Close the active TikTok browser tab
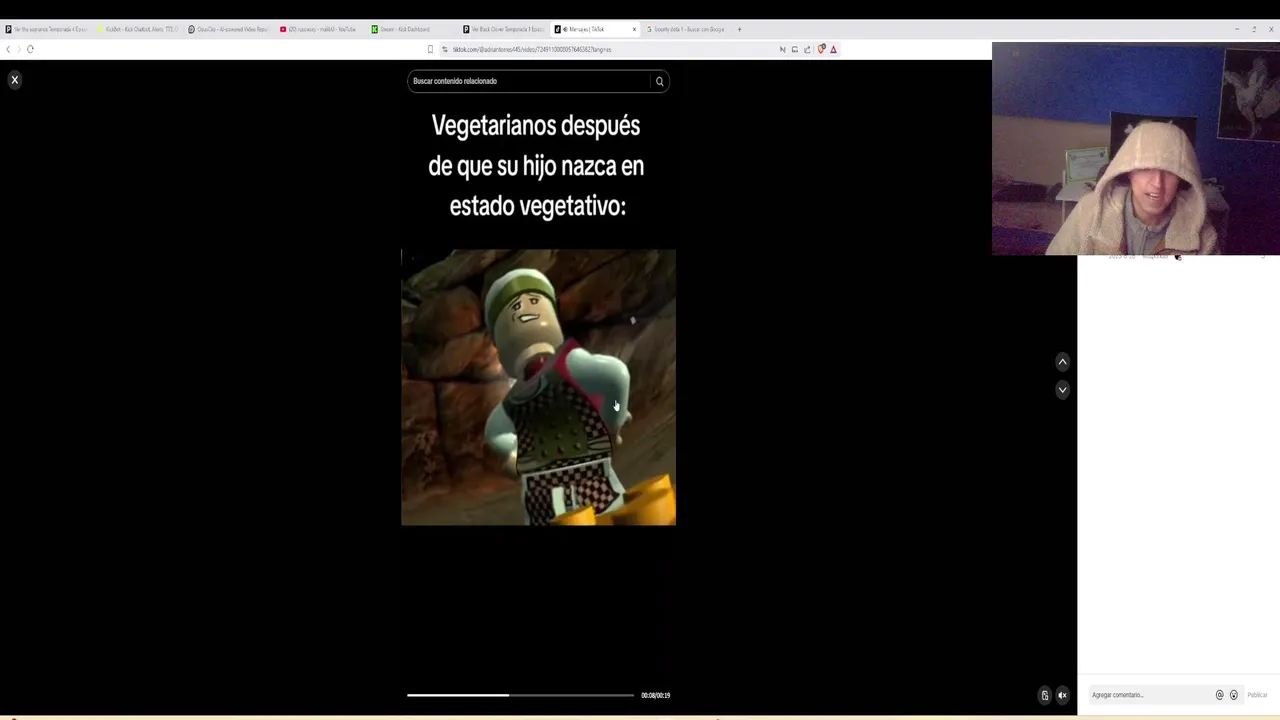Screen dimensions: 1280x720 coord(634,29)
